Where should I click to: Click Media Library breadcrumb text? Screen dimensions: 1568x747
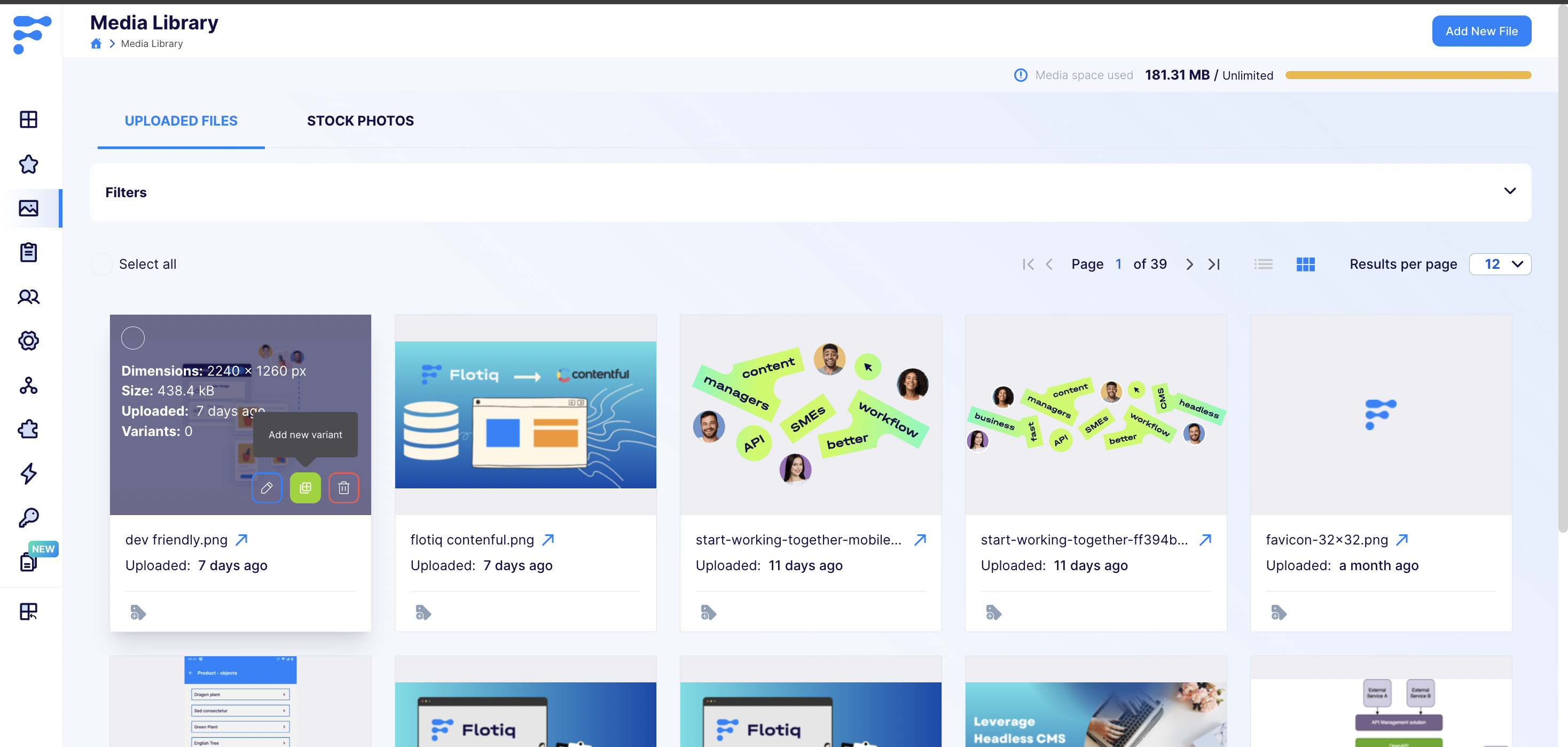[152, 44]
